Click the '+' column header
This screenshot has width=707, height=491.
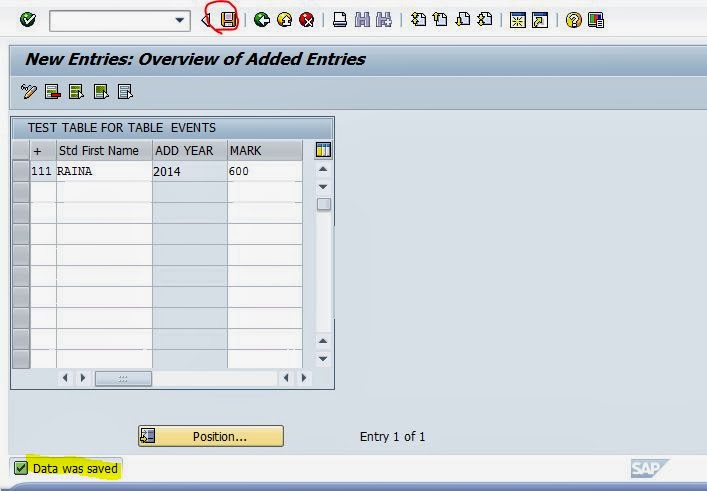tap(43, 151)
